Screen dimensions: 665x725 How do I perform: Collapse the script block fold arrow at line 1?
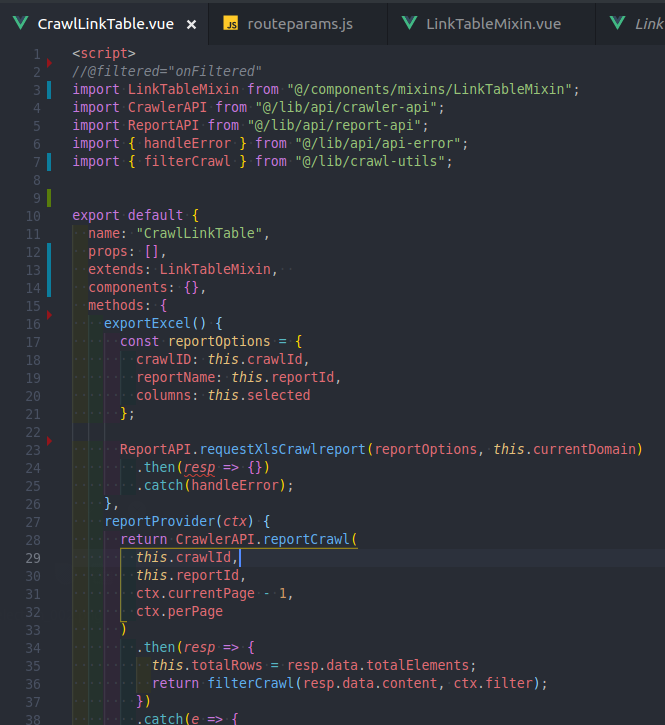[49, 62]
